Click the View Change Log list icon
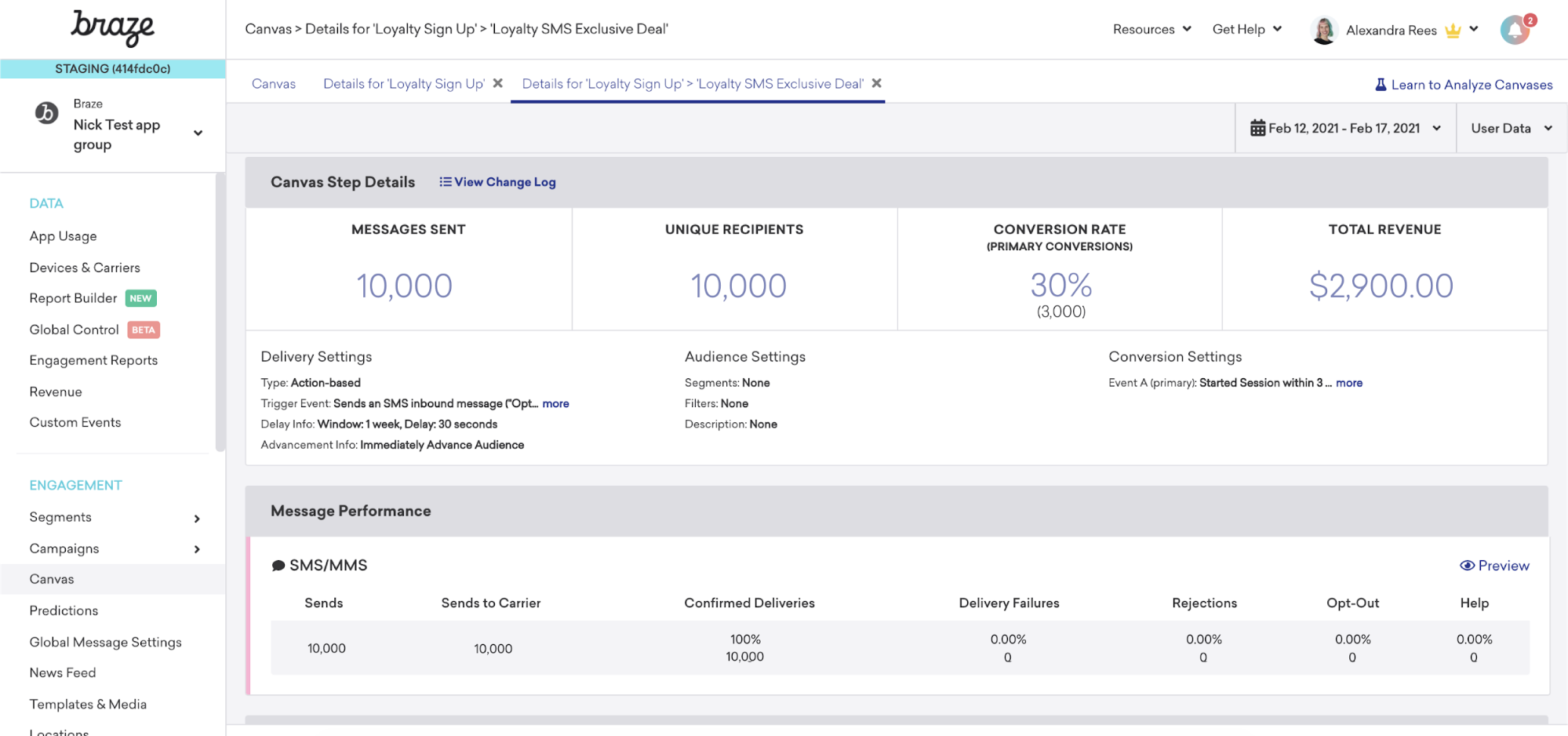 (x=445, y=182)
